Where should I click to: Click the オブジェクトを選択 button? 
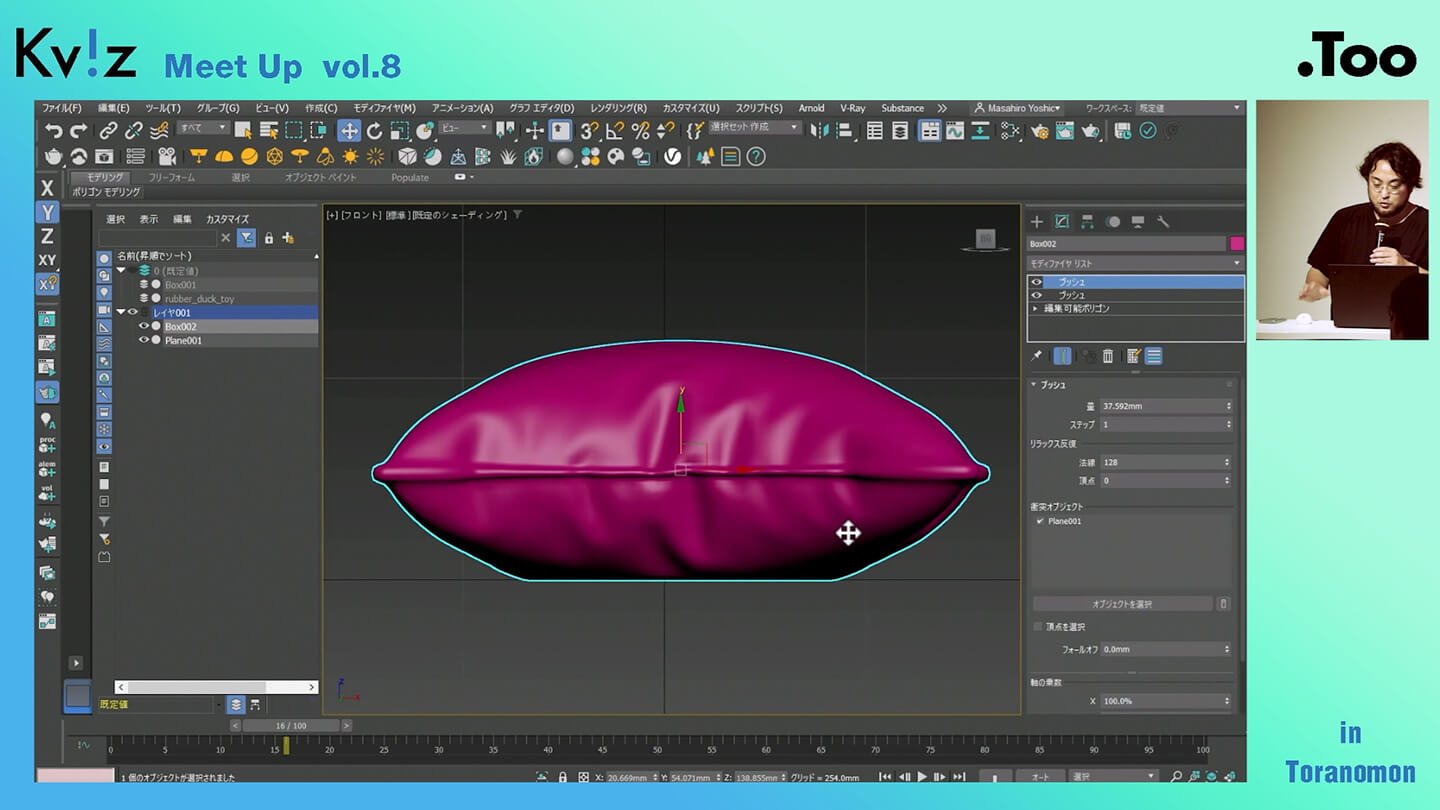pos(1121,604)
